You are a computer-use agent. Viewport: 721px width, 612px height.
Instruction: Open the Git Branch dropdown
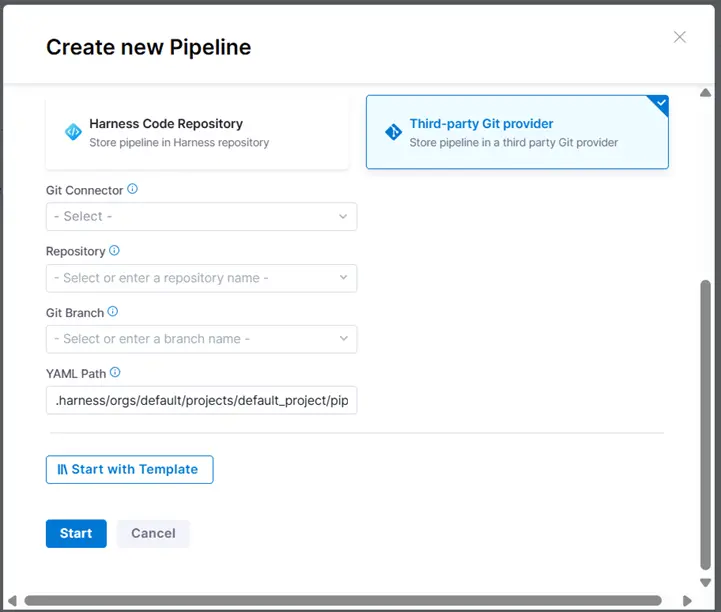click(x=201, y=339)
